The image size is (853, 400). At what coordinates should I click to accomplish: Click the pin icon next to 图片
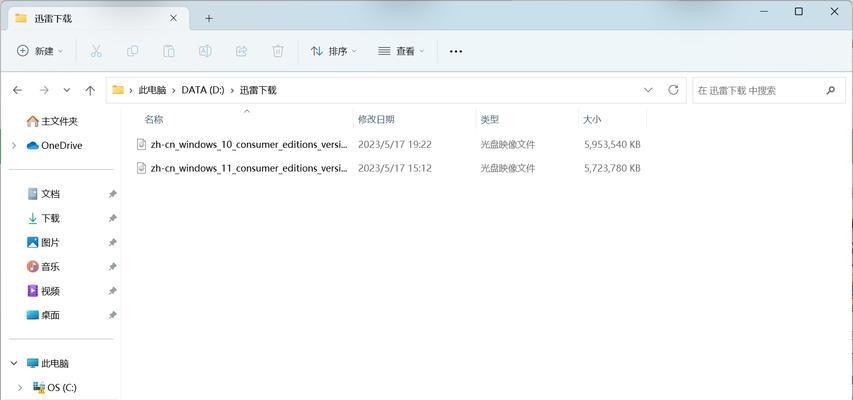pos(113,242)
